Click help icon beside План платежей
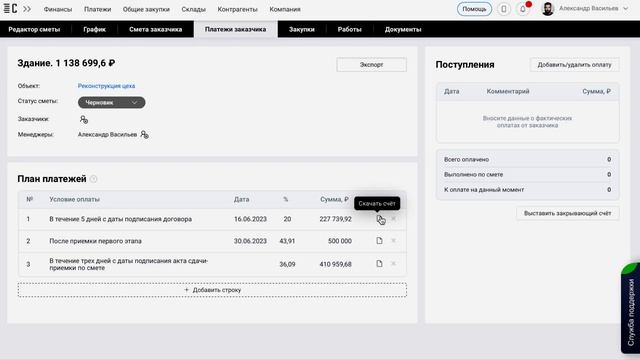640x360 pixels. (93, 179)
